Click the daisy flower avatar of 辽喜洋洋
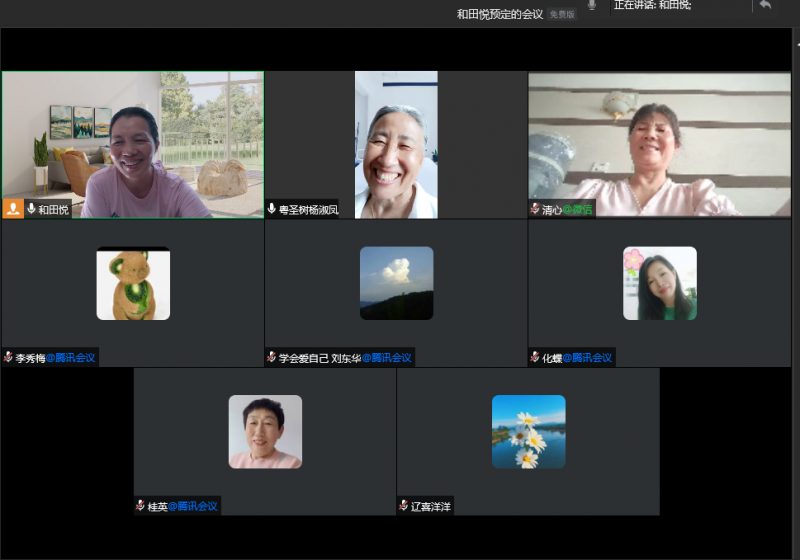This screenshot has width=800, height=560. [528, 431]
